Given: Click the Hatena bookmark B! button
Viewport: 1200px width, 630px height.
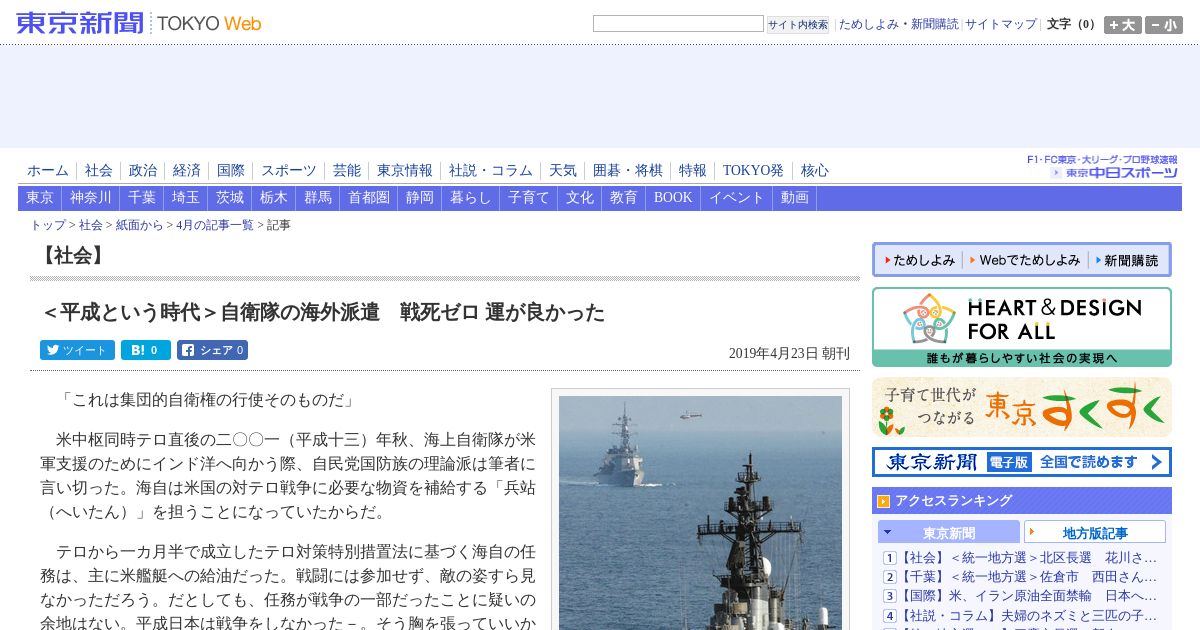Looking at the screenshot, I should pos(146,350).
